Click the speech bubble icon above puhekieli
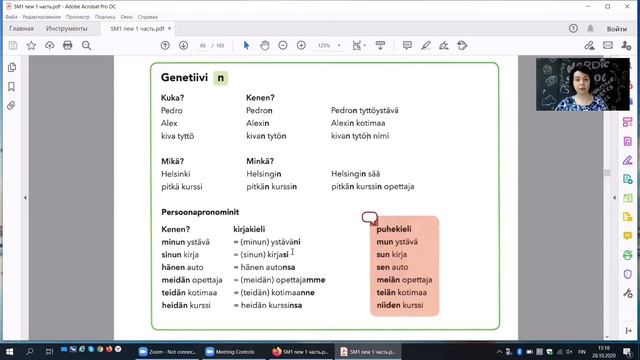Image resolution: width=640 pixels, height=360 pixels. [370, 218]
